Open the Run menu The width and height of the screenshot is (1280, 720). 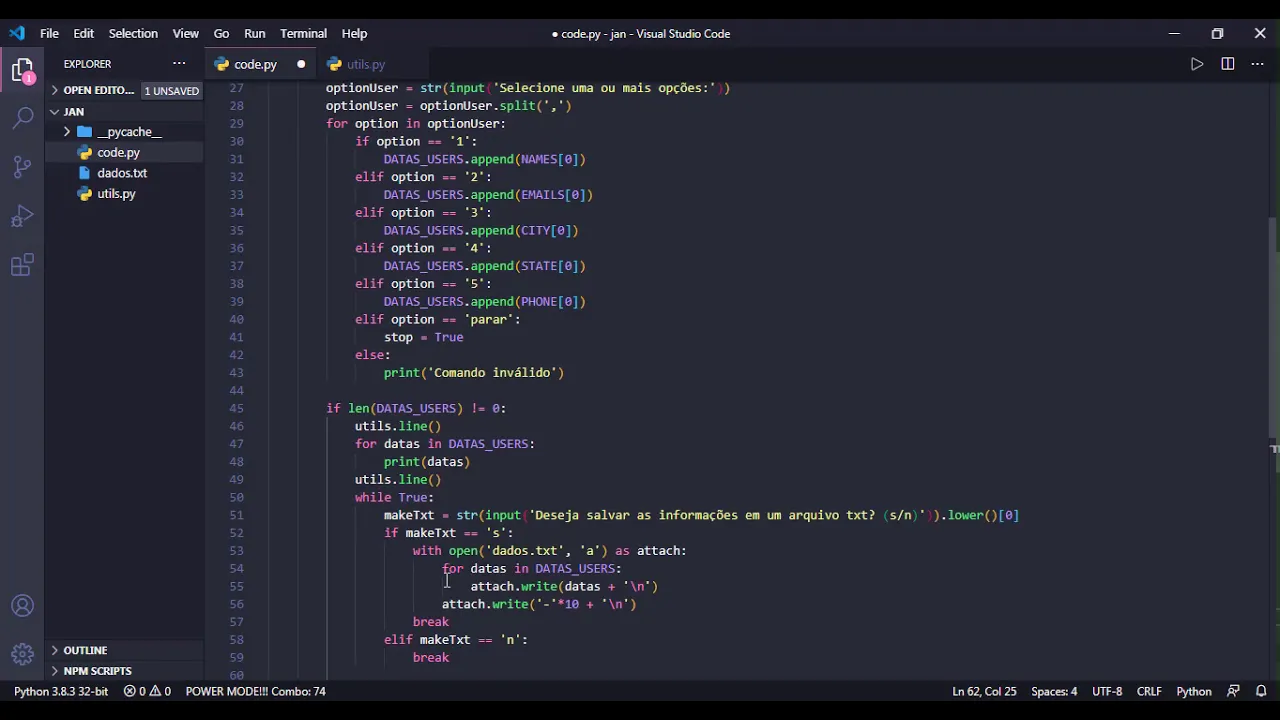pyautogui.click(x=255, y=33)
